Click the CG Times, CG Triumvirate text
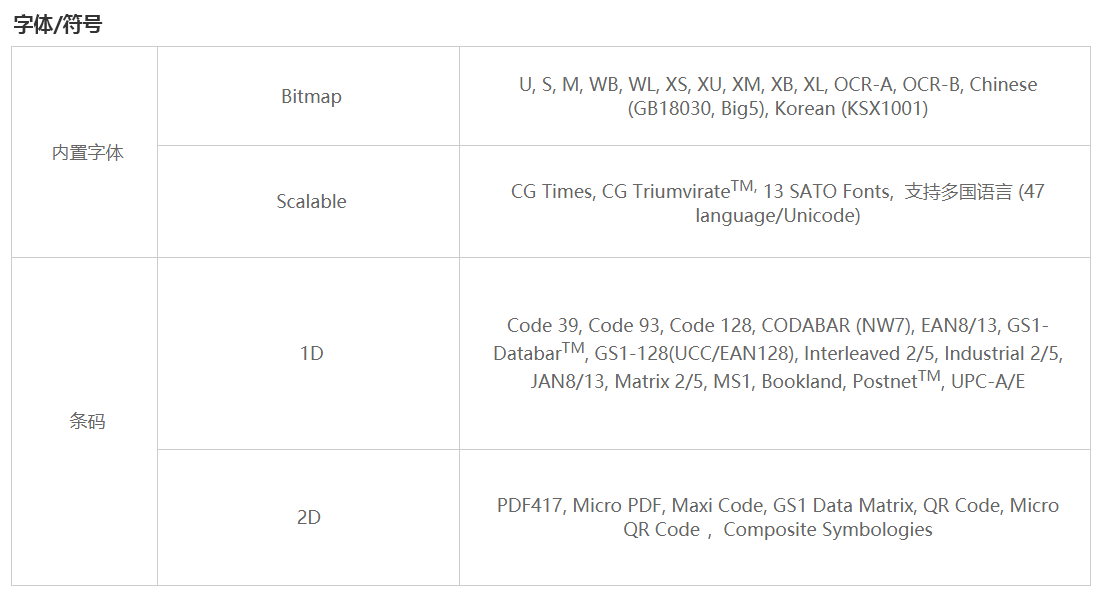1114x608 pixels. [620, 192]
